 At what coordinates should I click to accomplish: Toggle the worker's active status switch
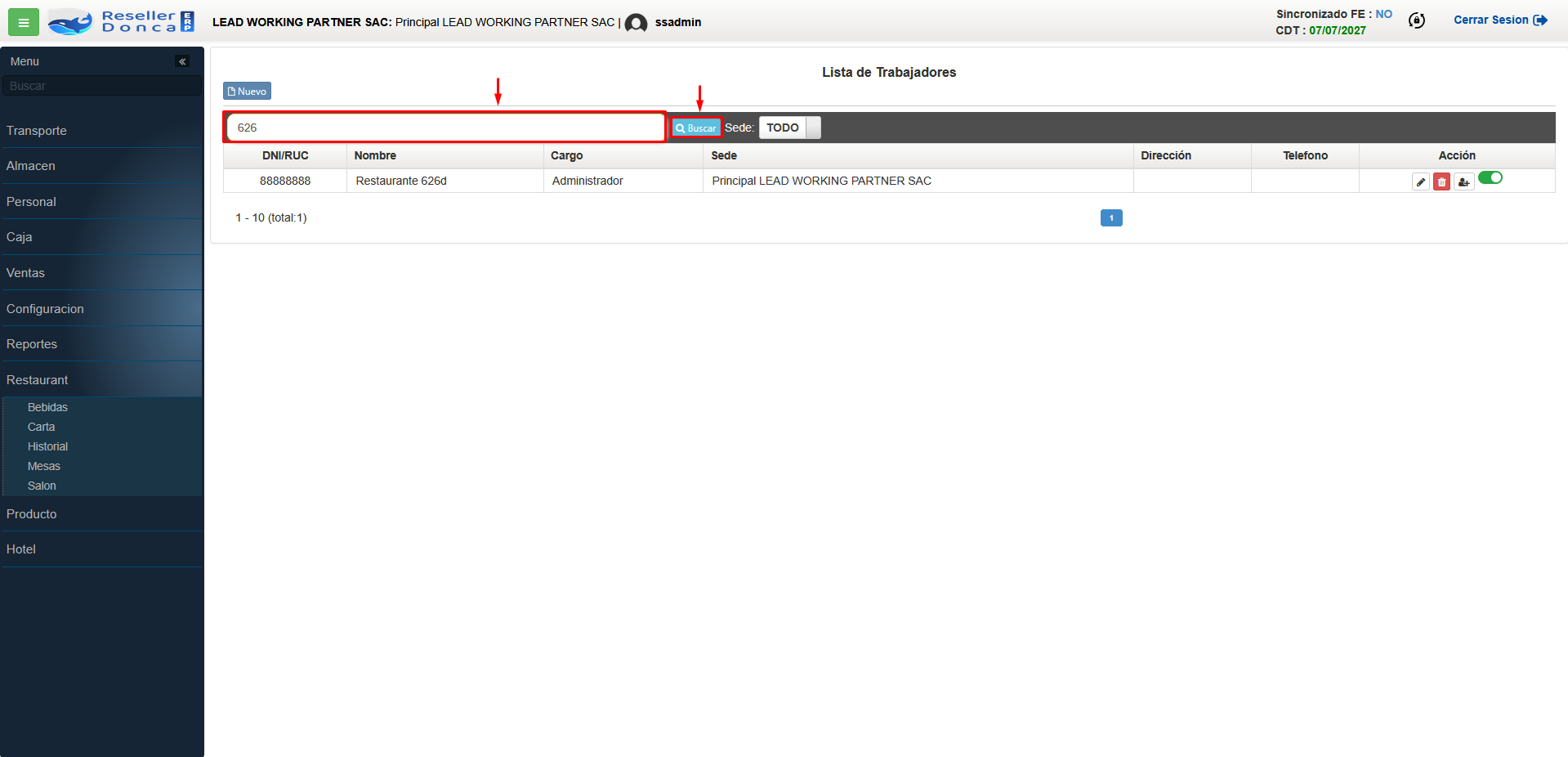click(1490, 178)
